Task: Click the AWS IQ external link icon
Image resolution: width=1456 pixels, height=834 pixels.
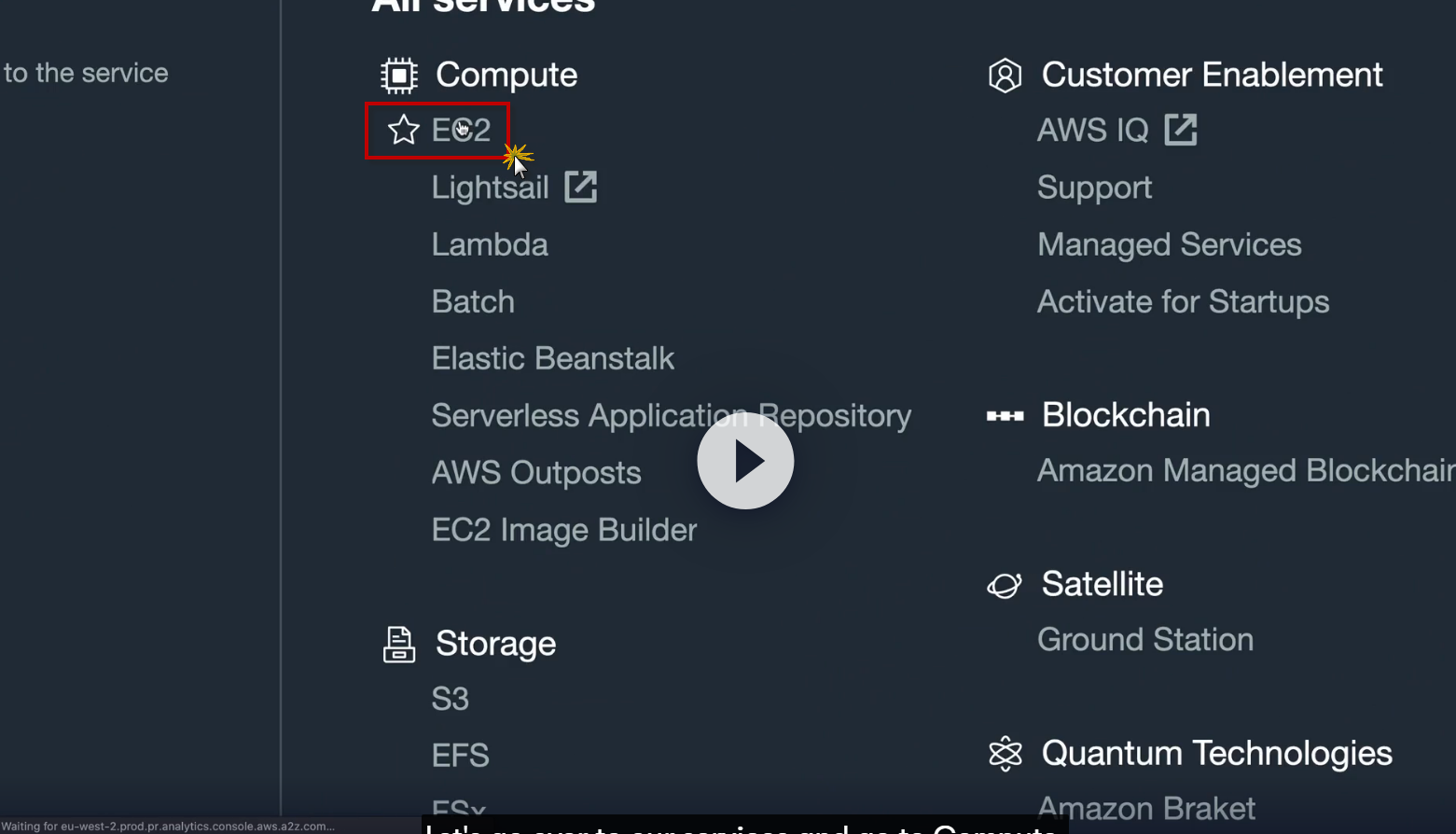Action: (1181, 130)
